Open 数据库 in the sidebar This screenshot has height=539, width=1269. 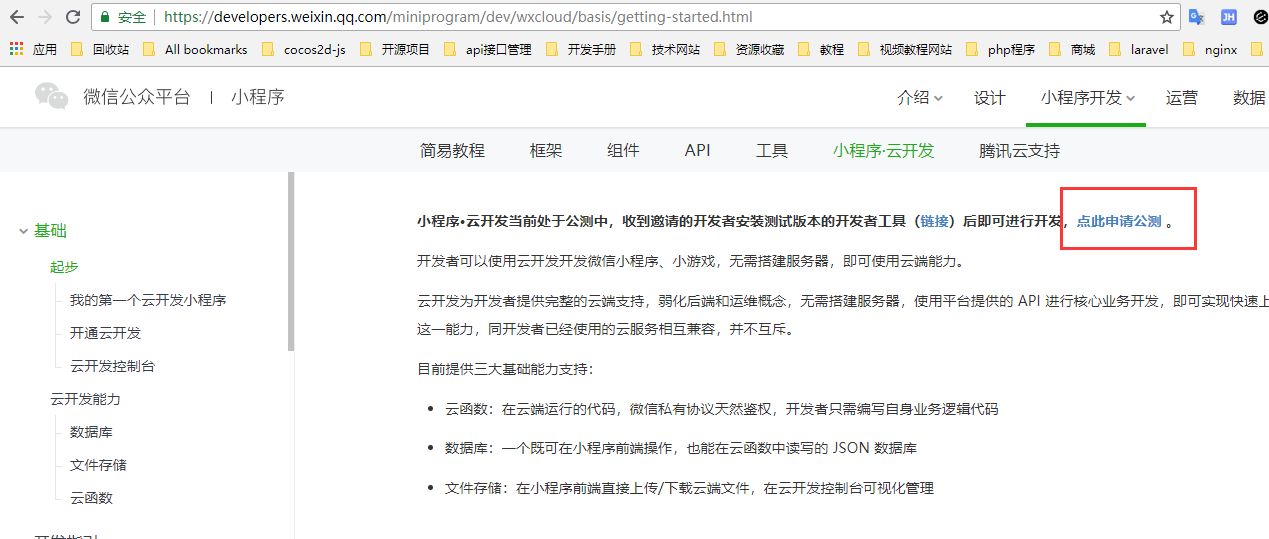[x=91, y=432]
